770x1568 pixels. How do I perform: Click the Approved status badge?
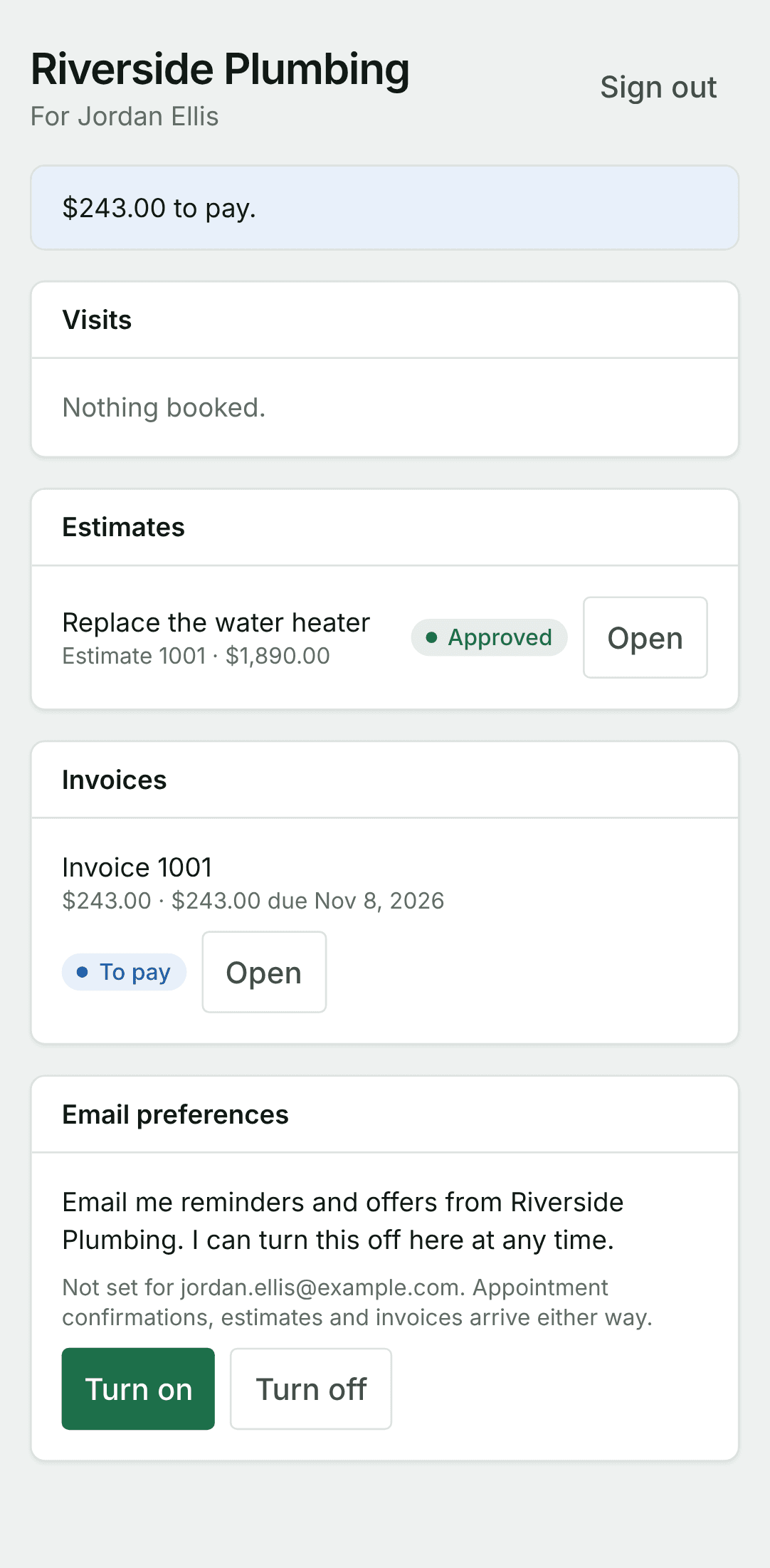489,637
